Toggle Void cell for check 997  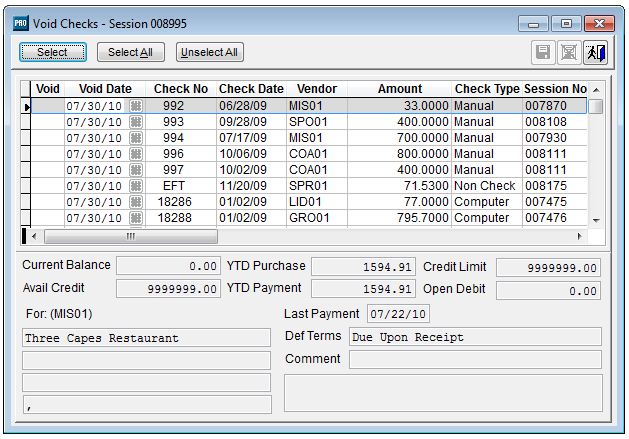click(x=48, y=170)
